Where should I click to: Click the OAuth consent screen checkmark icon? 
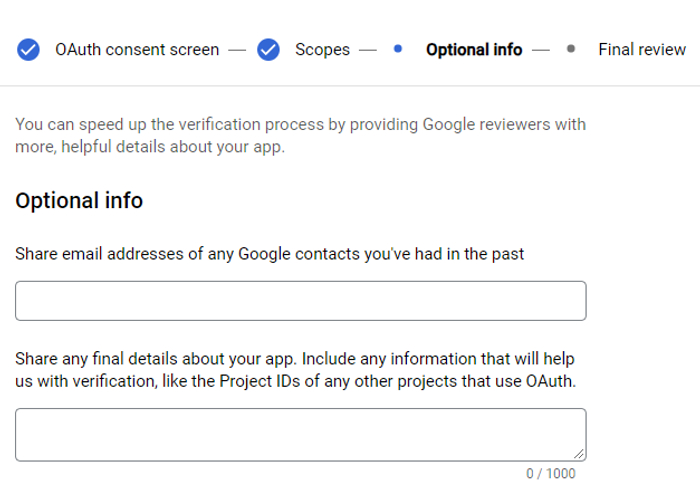(28, 50)
